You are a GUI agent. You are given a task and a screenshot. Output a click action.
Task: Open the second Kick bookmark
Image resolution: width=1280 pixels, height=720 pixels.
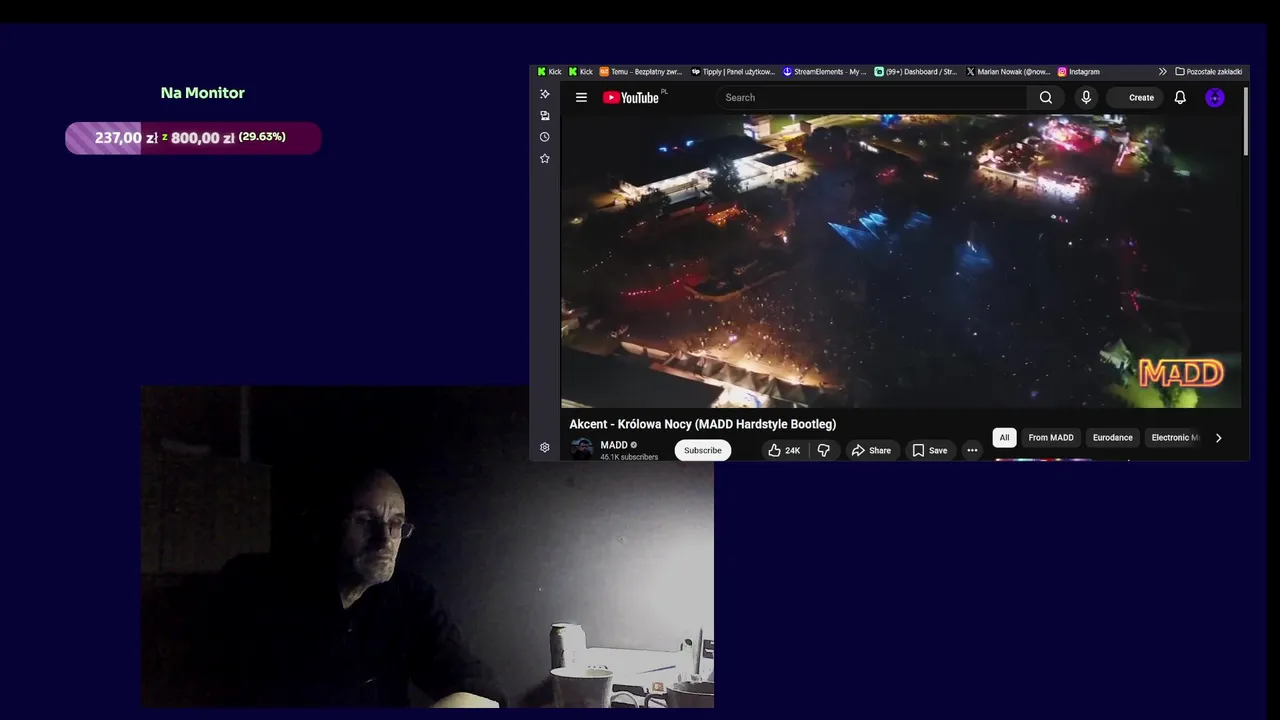(x=581, y=72)
